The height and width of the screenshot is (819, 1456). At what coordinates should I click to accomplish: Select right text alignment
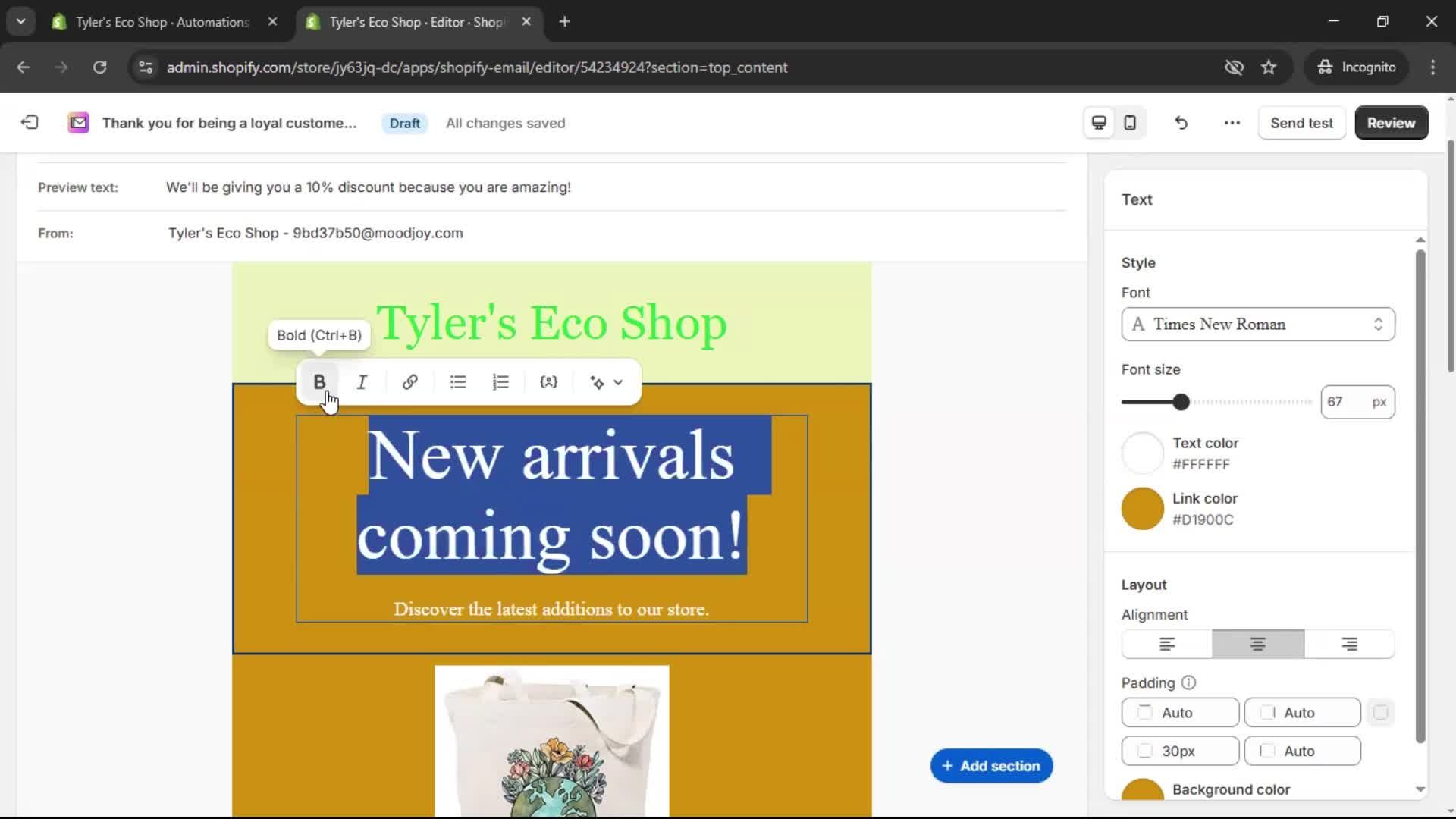point(1349,644)
